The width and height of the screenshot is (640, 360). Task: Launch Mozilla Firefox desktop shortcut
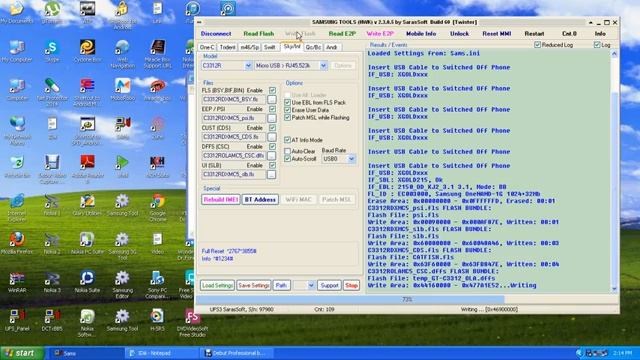click(17, 243)
